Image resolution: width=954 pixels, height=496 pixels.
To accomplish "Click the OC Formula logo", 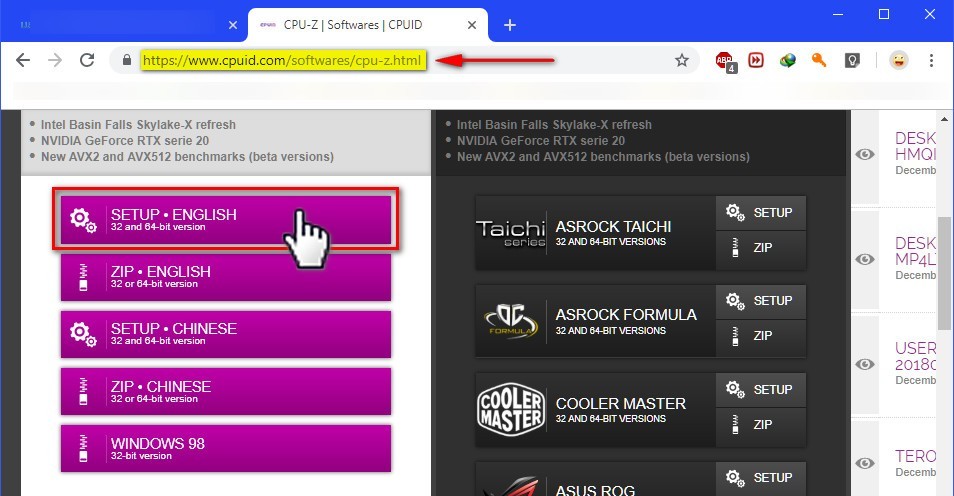I will (x=510, y=321).
